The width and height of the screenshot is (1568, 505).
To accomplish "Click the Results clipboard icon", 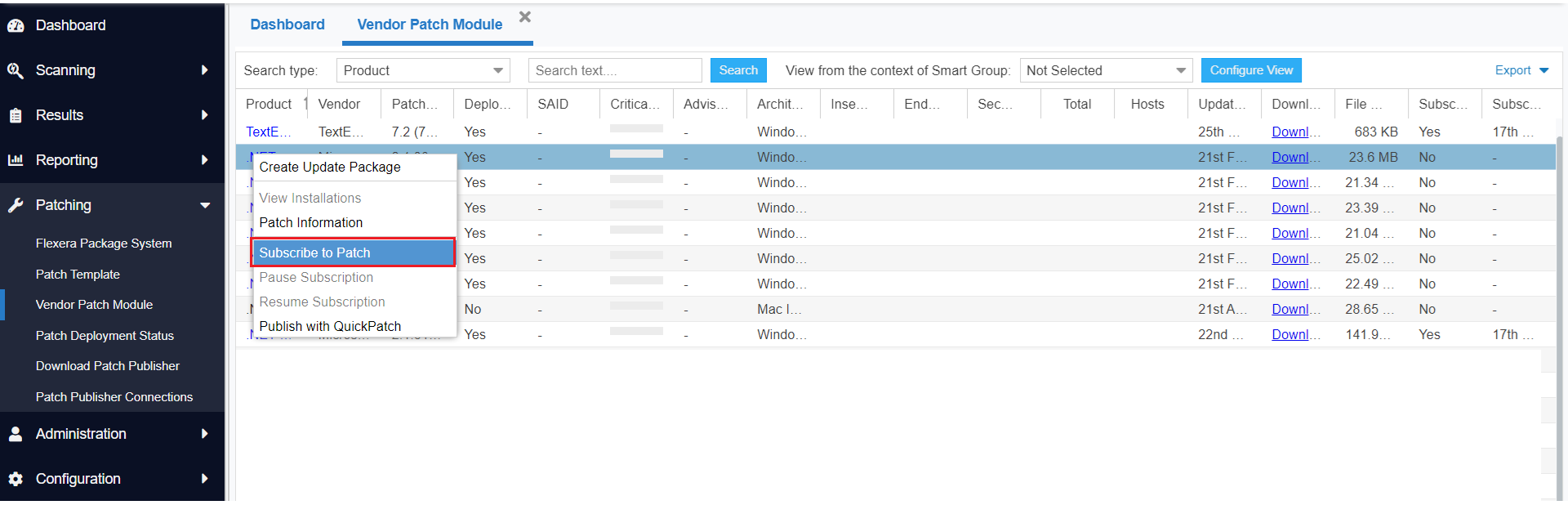I will click(x=16, y=115).
